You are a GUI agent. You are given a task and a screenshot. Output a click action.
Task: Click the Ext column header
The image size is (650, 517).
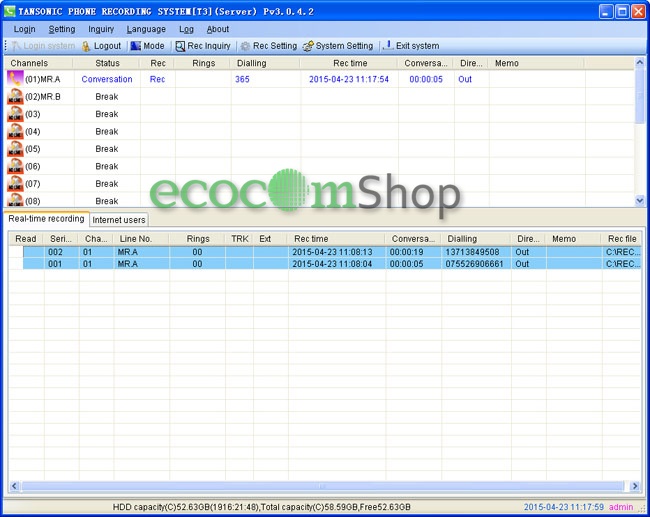coord(270,239)
